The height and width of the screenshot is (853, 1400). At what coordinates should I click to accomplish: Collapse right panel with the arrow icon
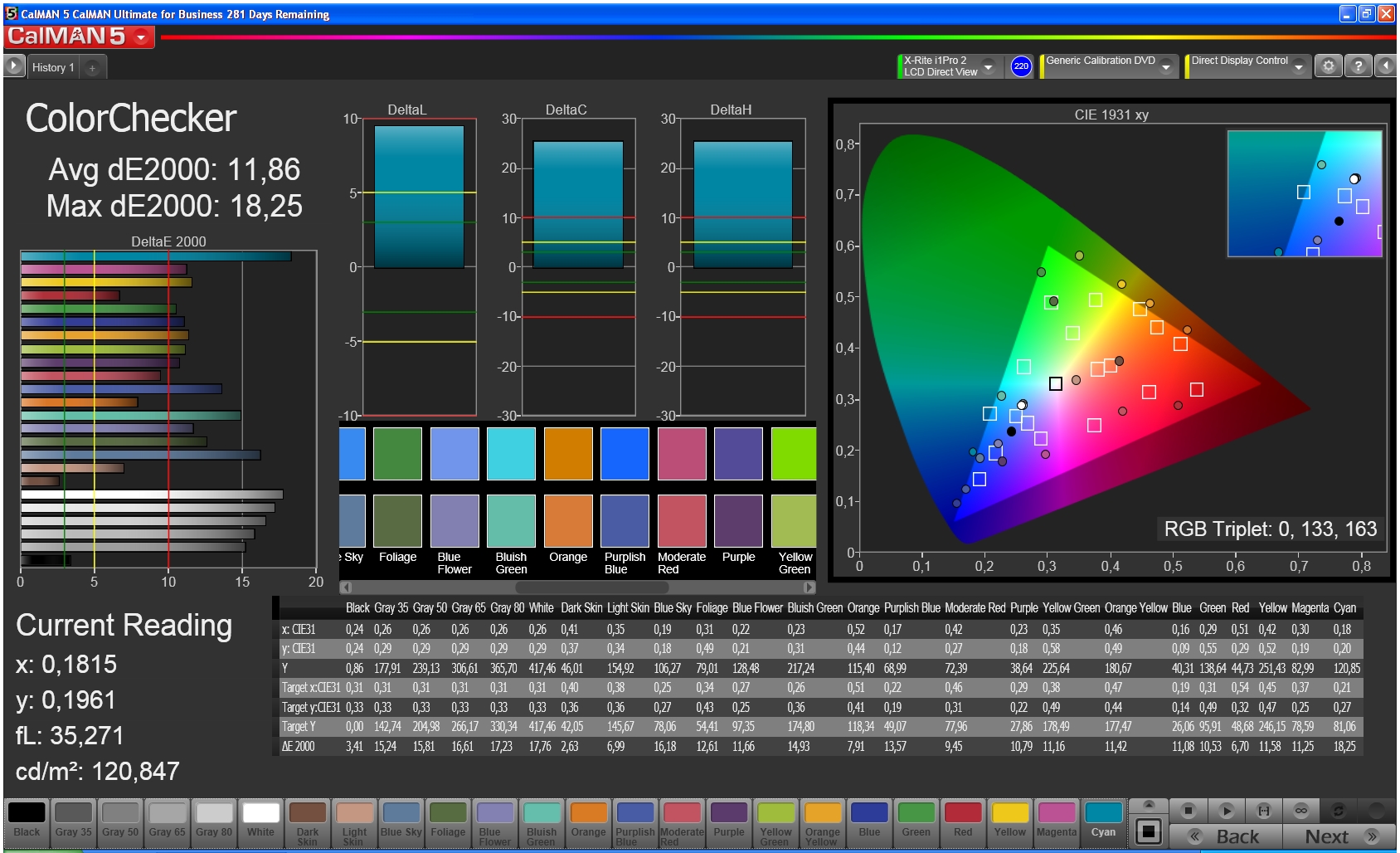[x=1385, y=66]
